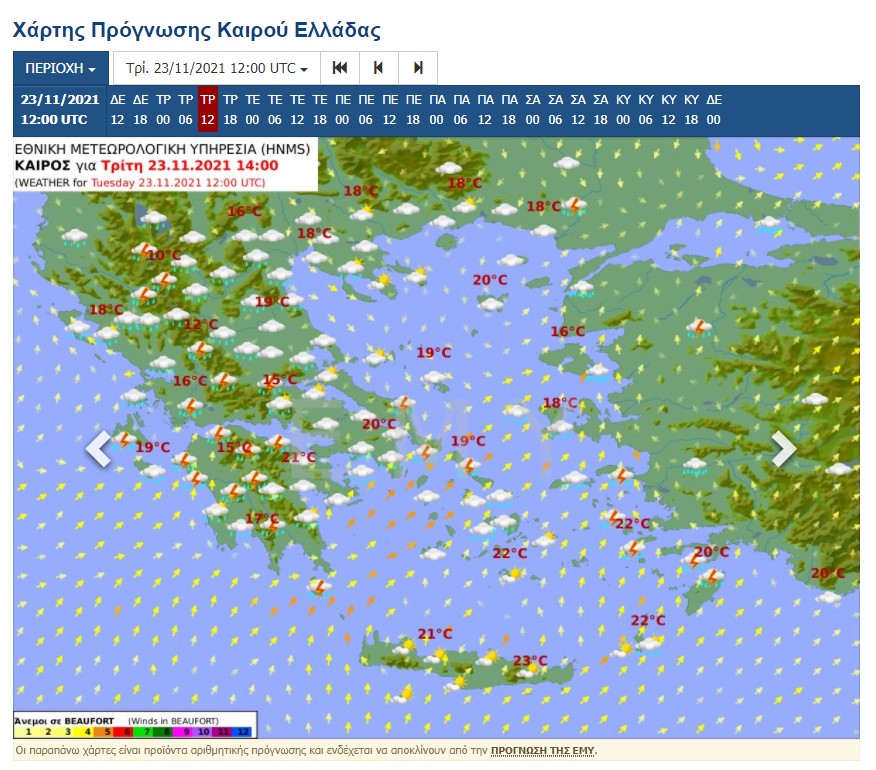Select timeline slot ΤΕ 00

tap(253, 110)
